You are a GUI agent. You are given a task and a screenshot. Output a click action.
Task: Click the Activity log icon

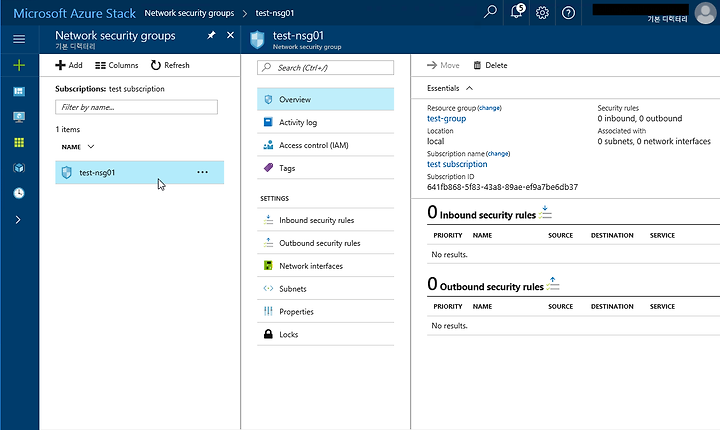pyautogui.click(x=268, y=122)
